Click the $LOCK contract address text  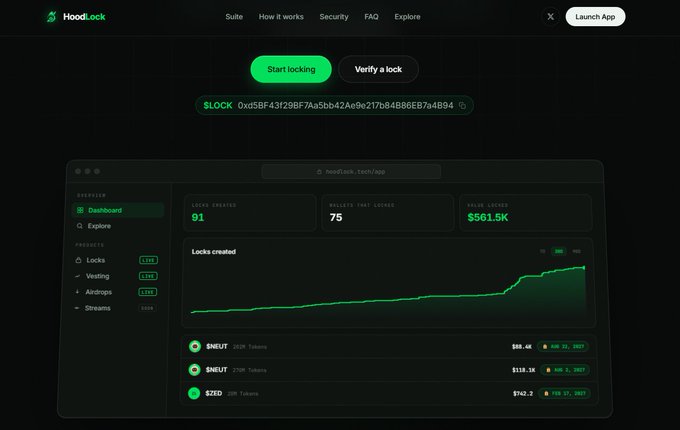click(x=345, y=106)
